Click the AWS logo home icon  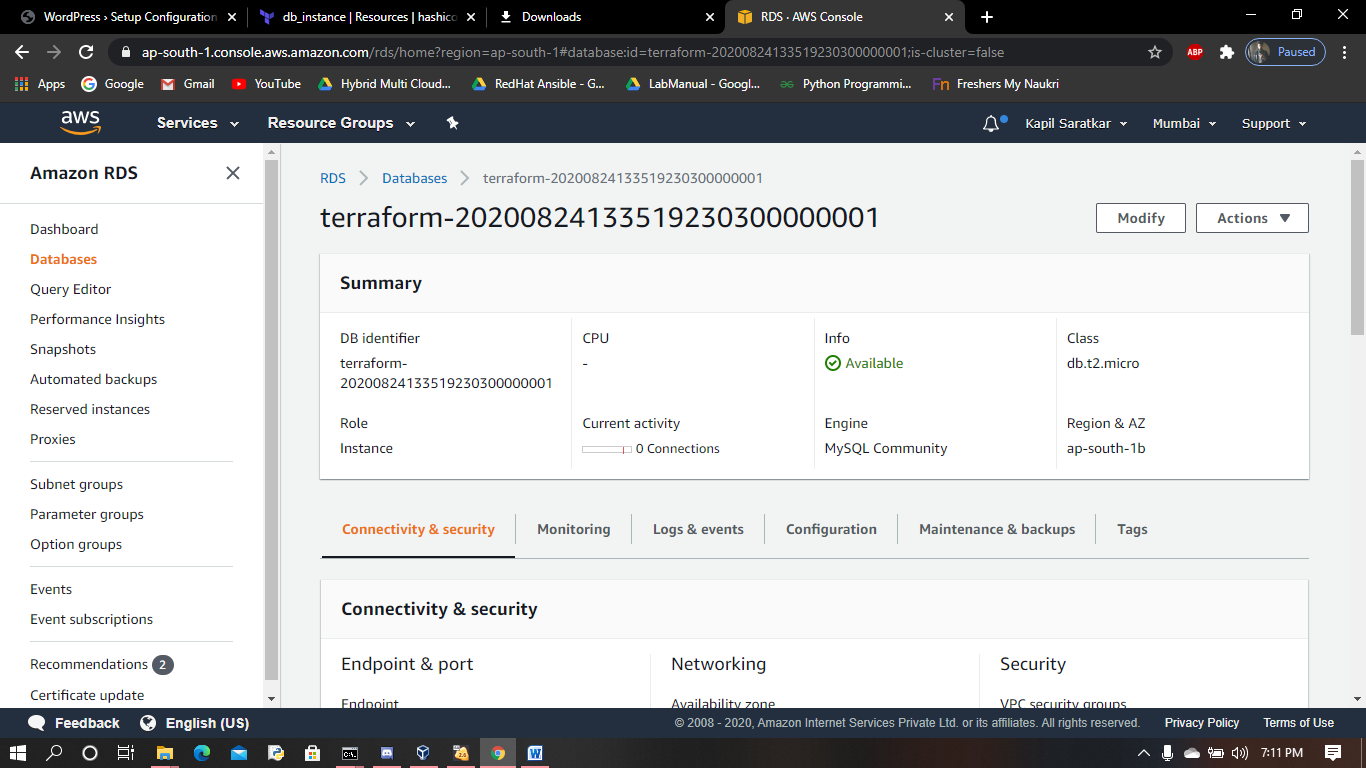pyautogui.click(x=80, y=122)
